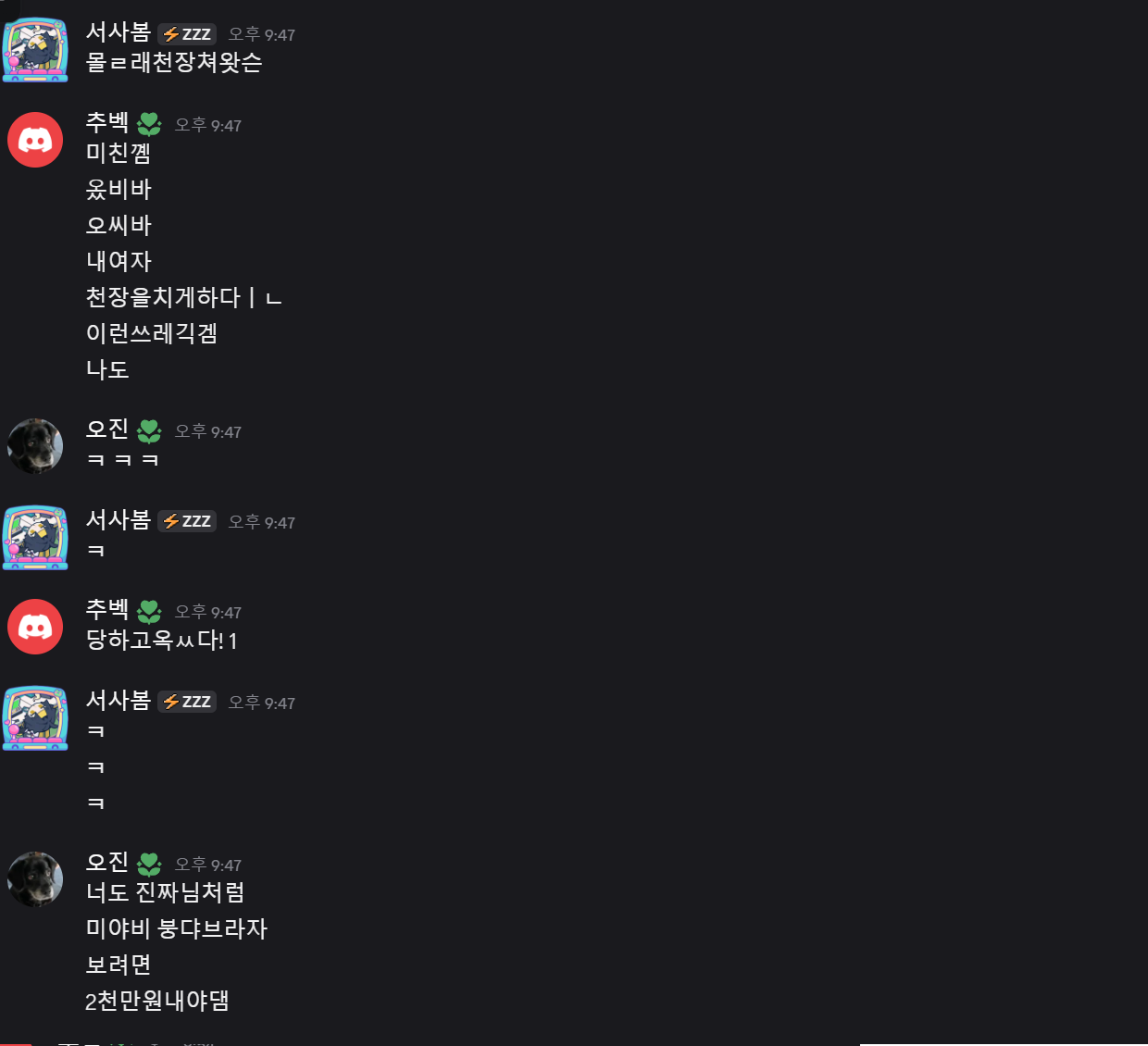
Task: Click the green leaf badge next to 오진 above ㅋㅋㅋ
Action: pyautogui.click(x=149, y=430)
